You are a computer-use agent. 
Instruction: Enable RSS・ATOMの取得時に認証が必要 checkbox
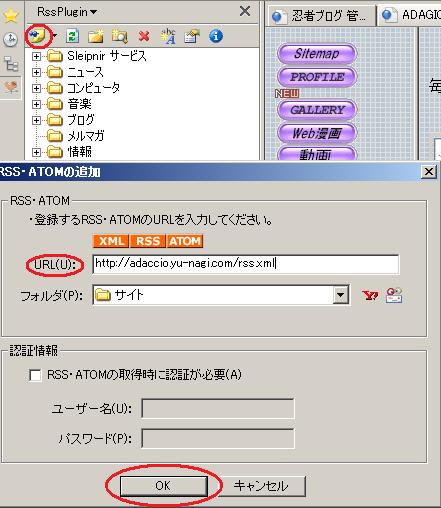tap(35, 375)
